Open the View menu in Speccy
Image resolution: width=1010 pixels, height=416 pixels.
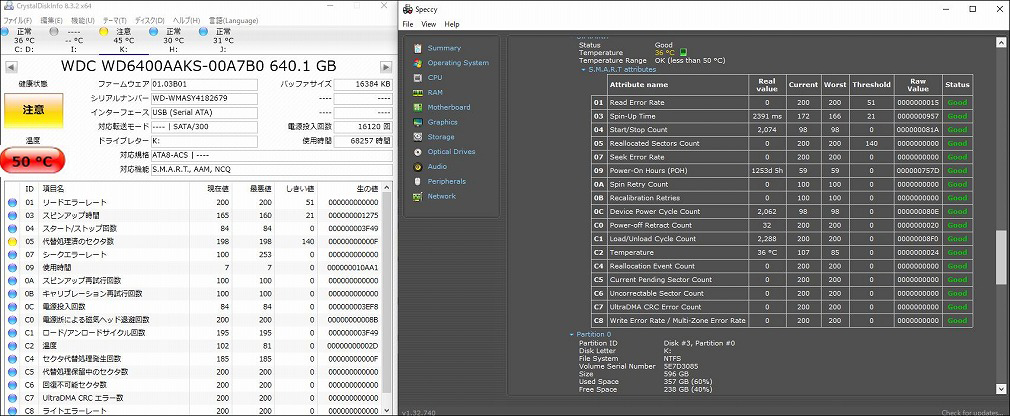429,24
